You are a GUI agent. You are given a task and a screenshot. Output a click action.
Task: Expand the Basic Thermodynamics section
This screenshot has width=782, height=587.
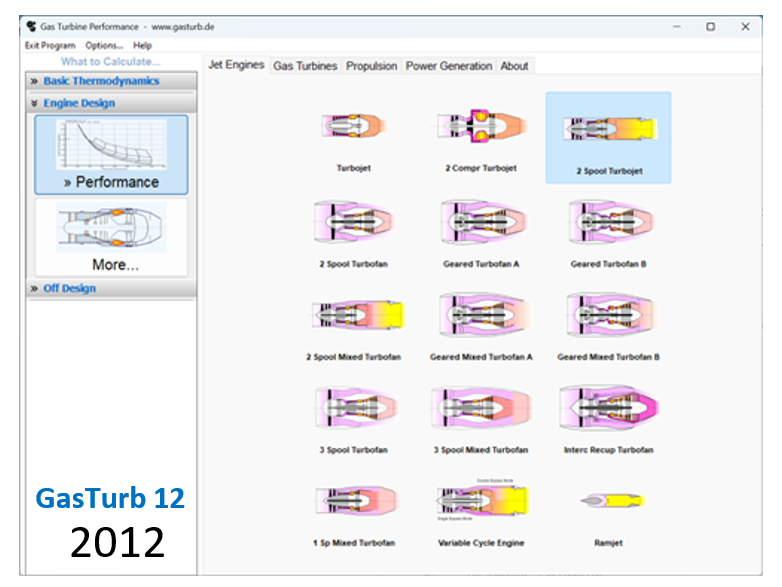pyautogui.click(x=111, y=81)
